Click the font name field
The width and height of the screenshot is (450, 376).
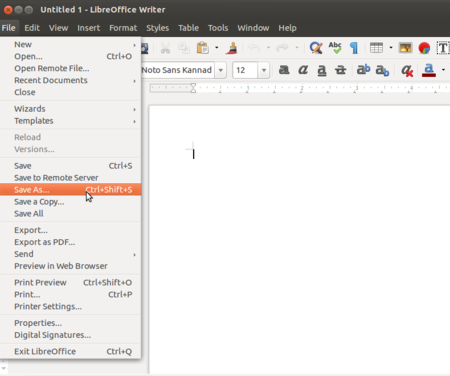[x=178, y=70]
